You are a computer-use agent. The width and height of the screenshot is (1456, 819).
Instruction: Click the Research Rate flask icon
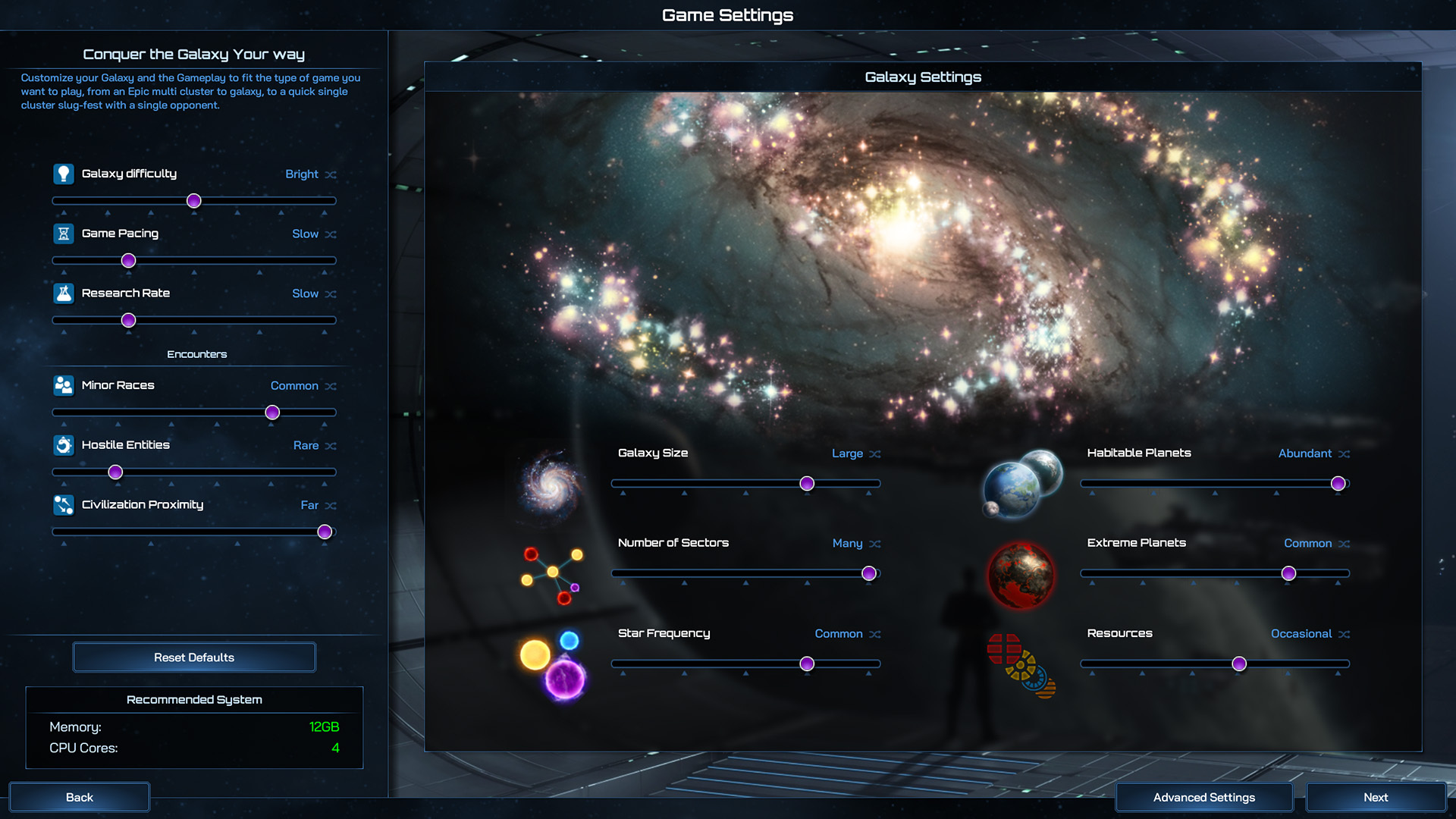[x=63, y=293]
